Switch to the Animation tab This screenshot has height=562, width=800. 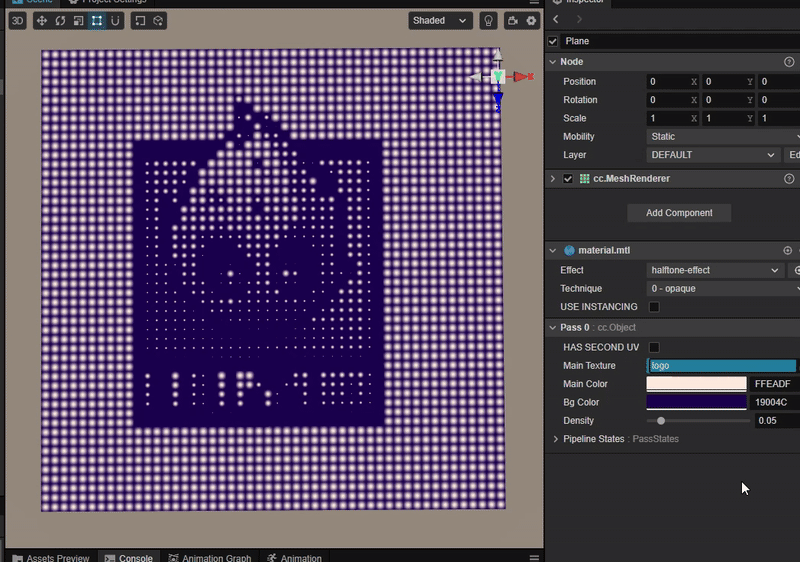coord(294,557)
